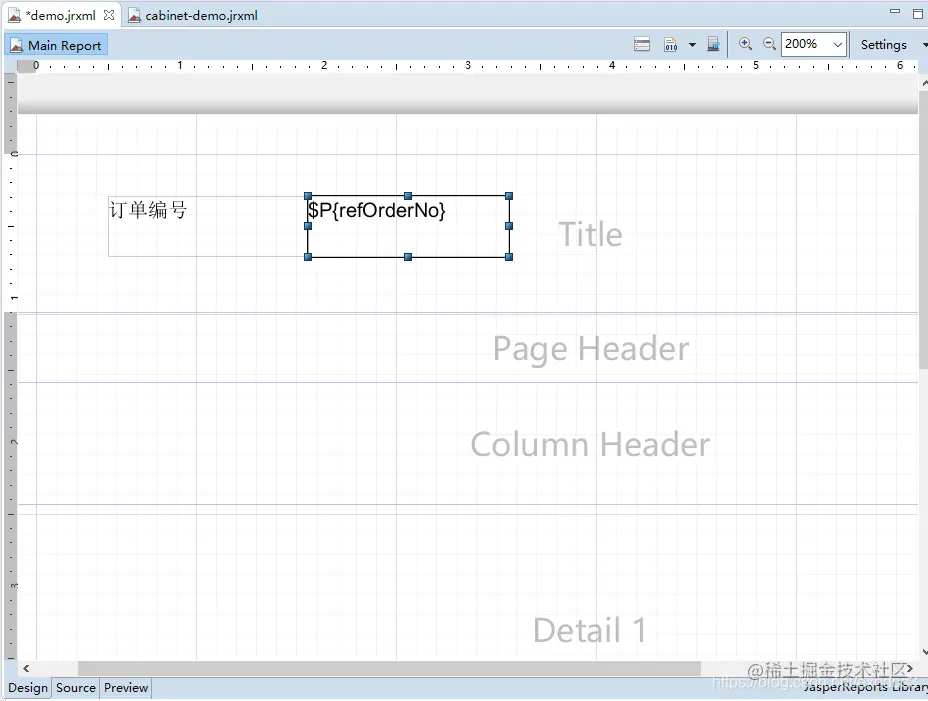
Task: Select the 订单编号 static text element
Action: (207, 226)
